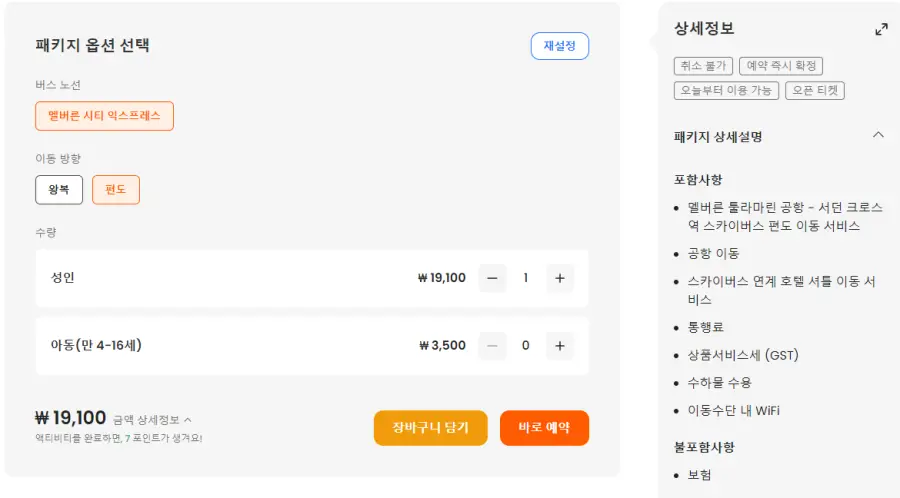Image resolution: width=900 pixels, height=498 pixels.
Task: Increase 아동(만 4-16세) quantity with the plus icon
Action: [560, 346]
